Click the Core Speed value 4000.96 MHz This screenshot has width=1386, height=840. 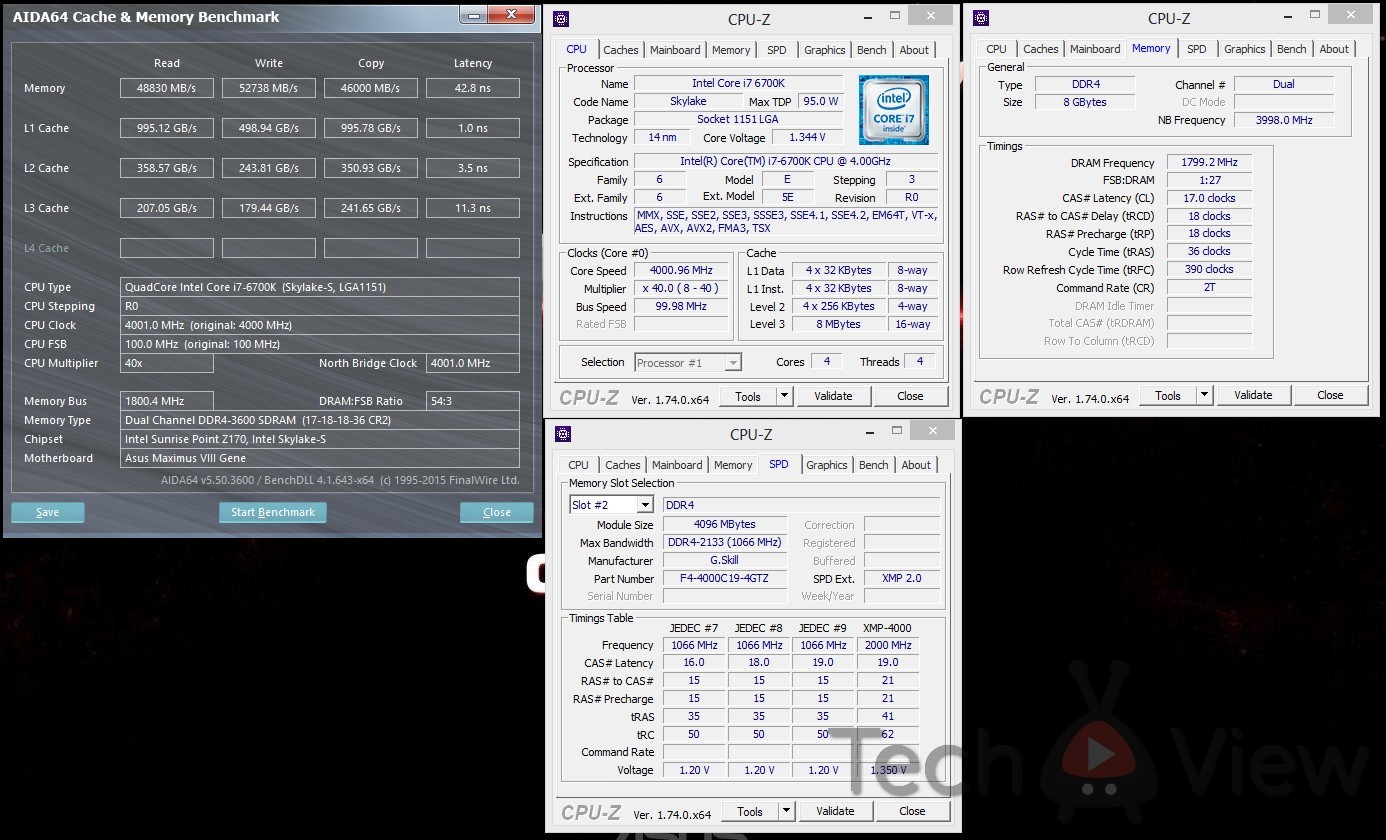pyautogui.click(x=683, y=271)
